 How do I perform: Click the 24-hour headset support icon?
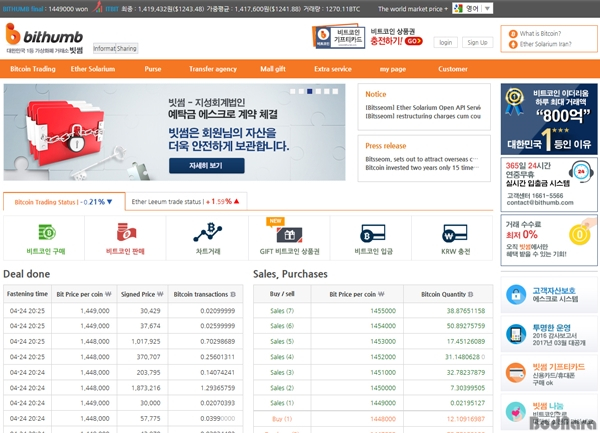click(x=581, y=171)
